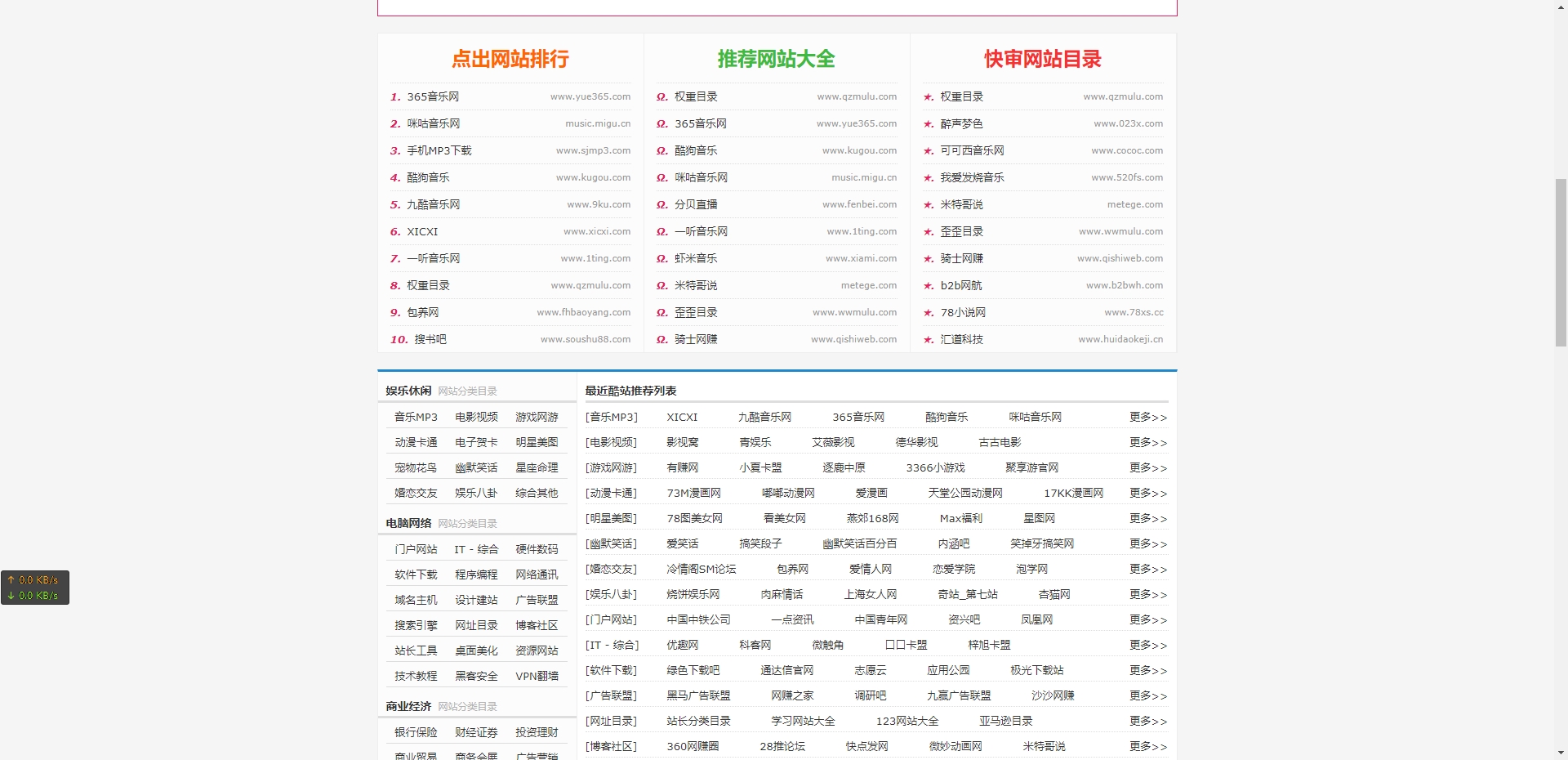The image size is (1568, 760).
Task: Open 365音乐网 in the 点出网站排行 list
Action: coord(433,96)
